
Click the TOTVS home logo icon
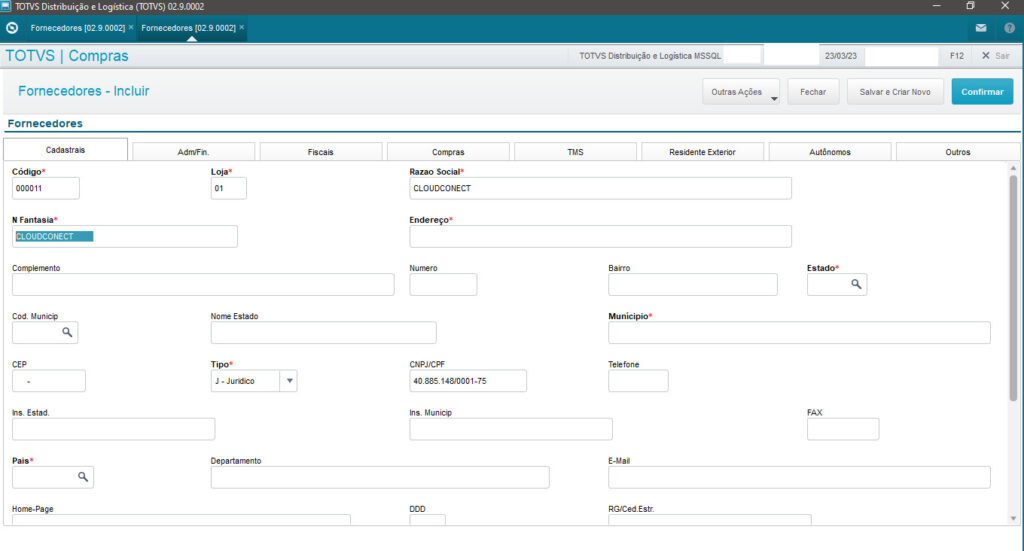click(12, 28)
